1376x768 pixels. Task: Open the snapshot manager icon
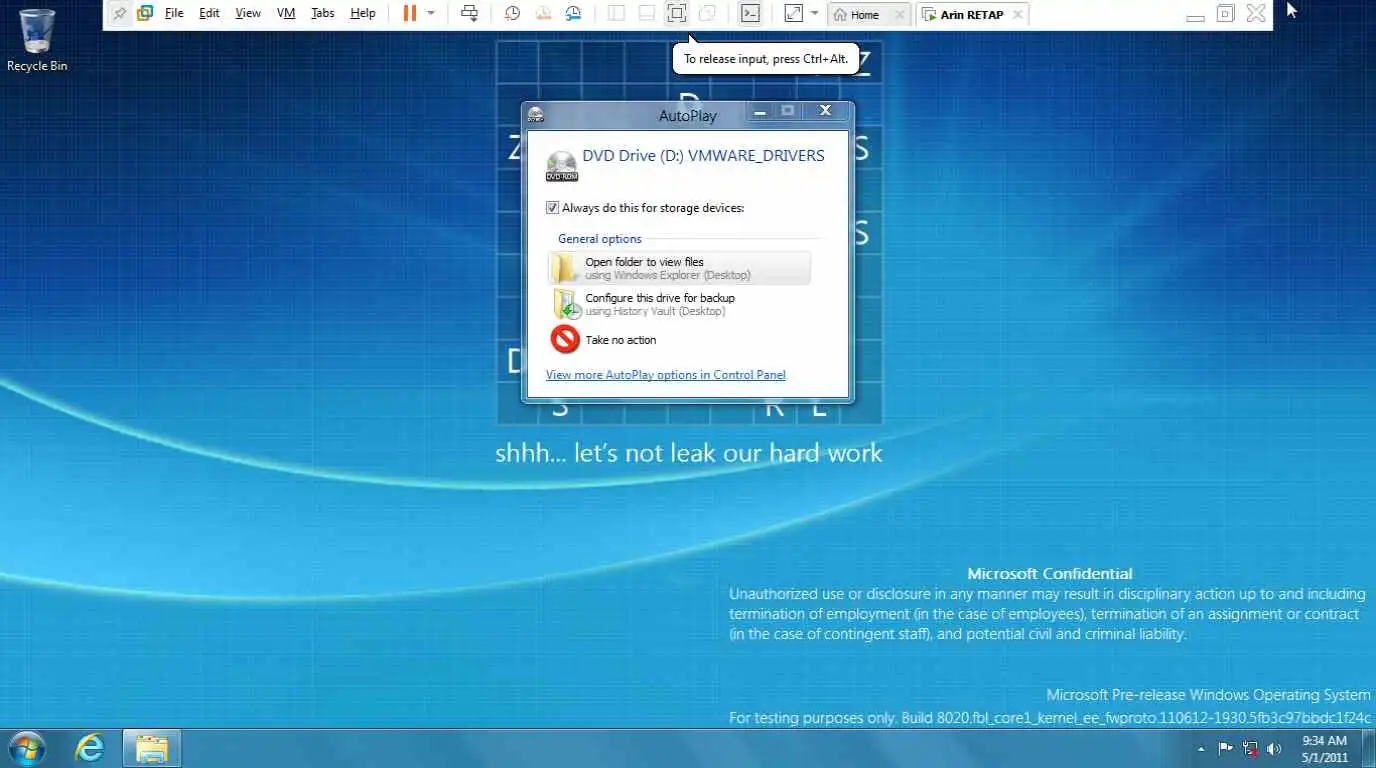click(573, 14)
